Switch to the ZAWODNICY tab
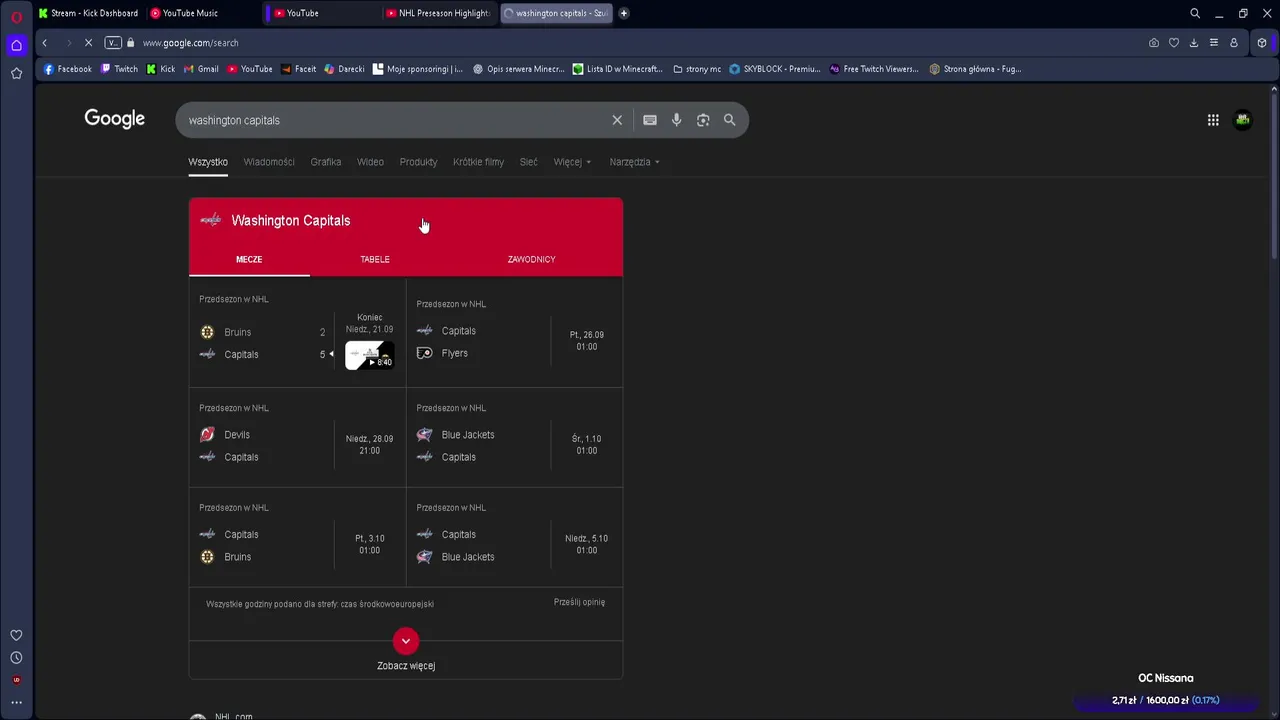 (531, 259)
